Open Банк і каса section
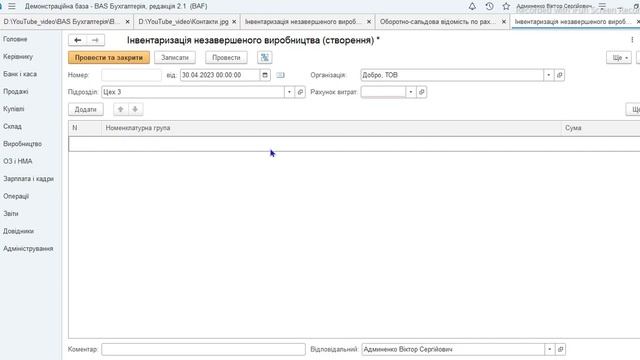 (20, 74)
